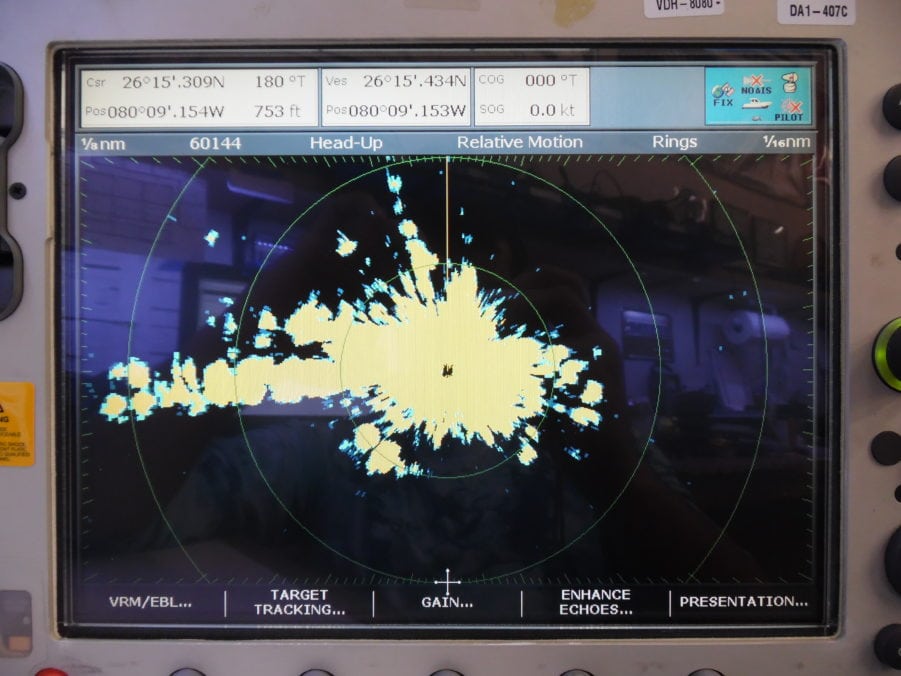Select SOG value 0.0 kt

point(552,110)
